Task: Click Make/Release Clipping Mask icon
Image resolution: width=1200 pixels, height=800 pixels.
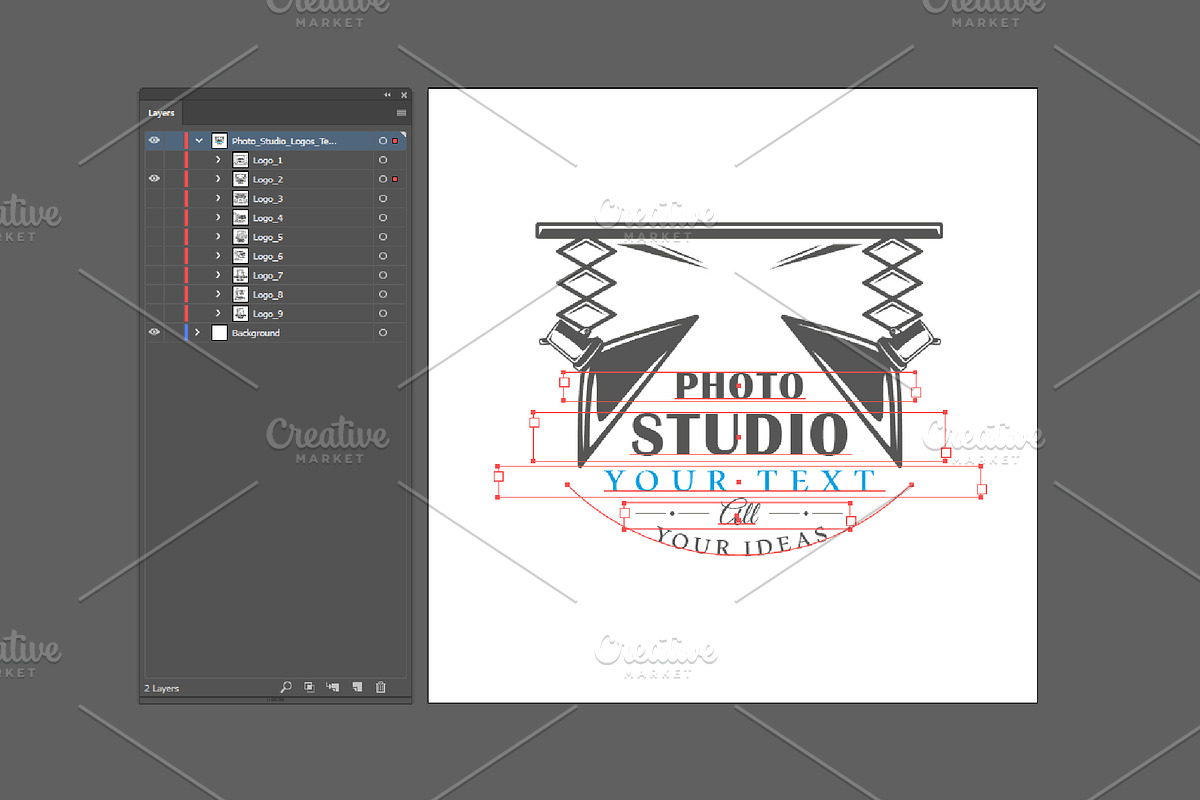Action: click(309, 687)
